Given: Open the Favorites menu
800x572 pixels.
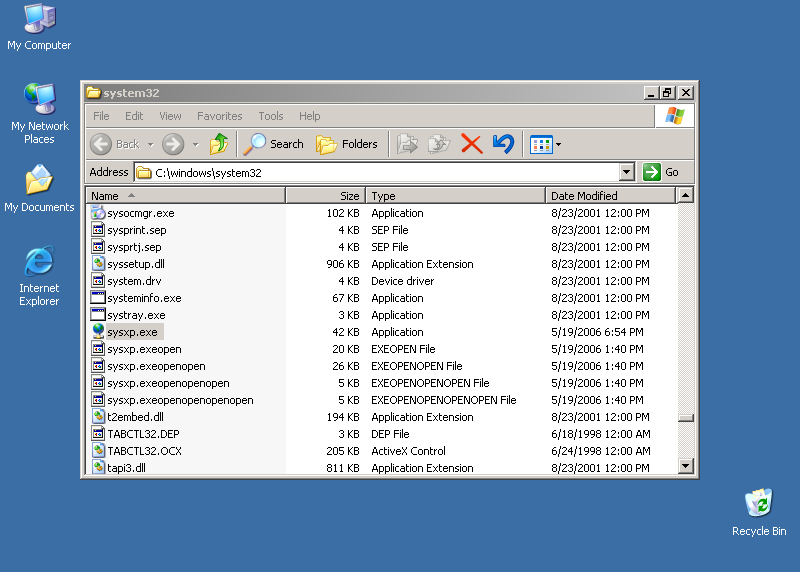Looking at the screenshot, I should [x=219, y=116].
